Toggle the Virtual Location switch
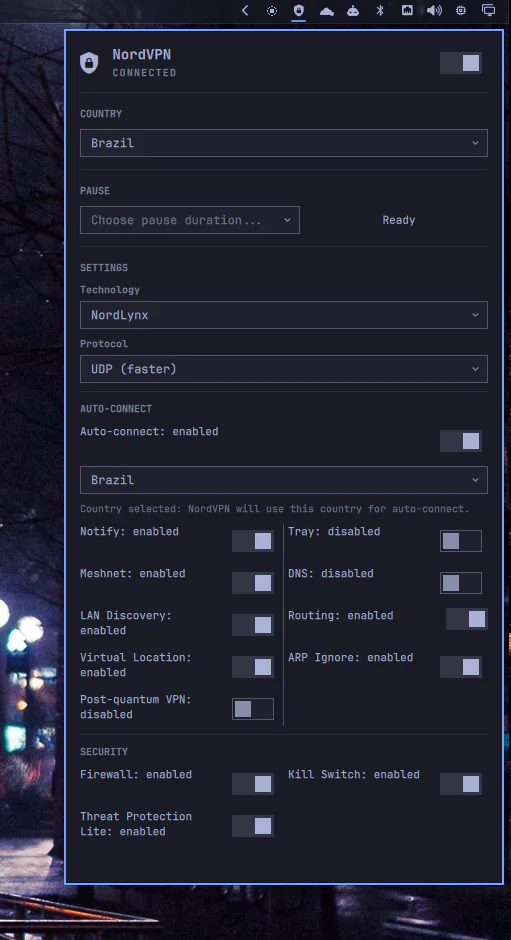 pyautogui.click(x=253, y=667)
